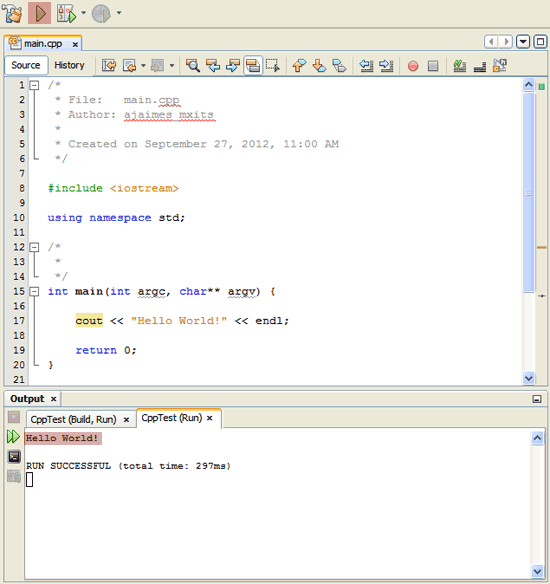Screen dimensions: 550x584
Task: Click the editor scrollbar up arrow
Action: [528, 85]
